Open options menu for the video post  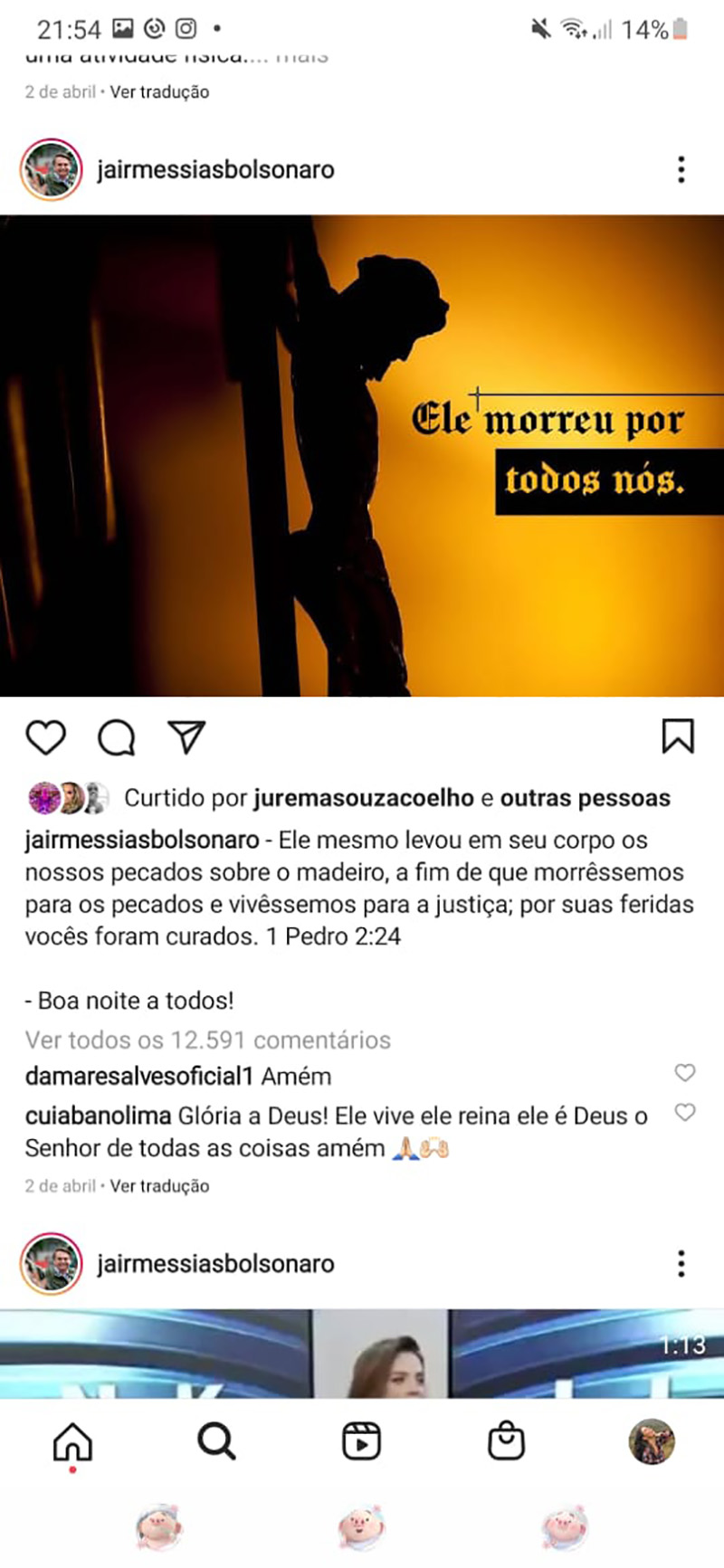pyautogui.click(x=681, y=1263)
